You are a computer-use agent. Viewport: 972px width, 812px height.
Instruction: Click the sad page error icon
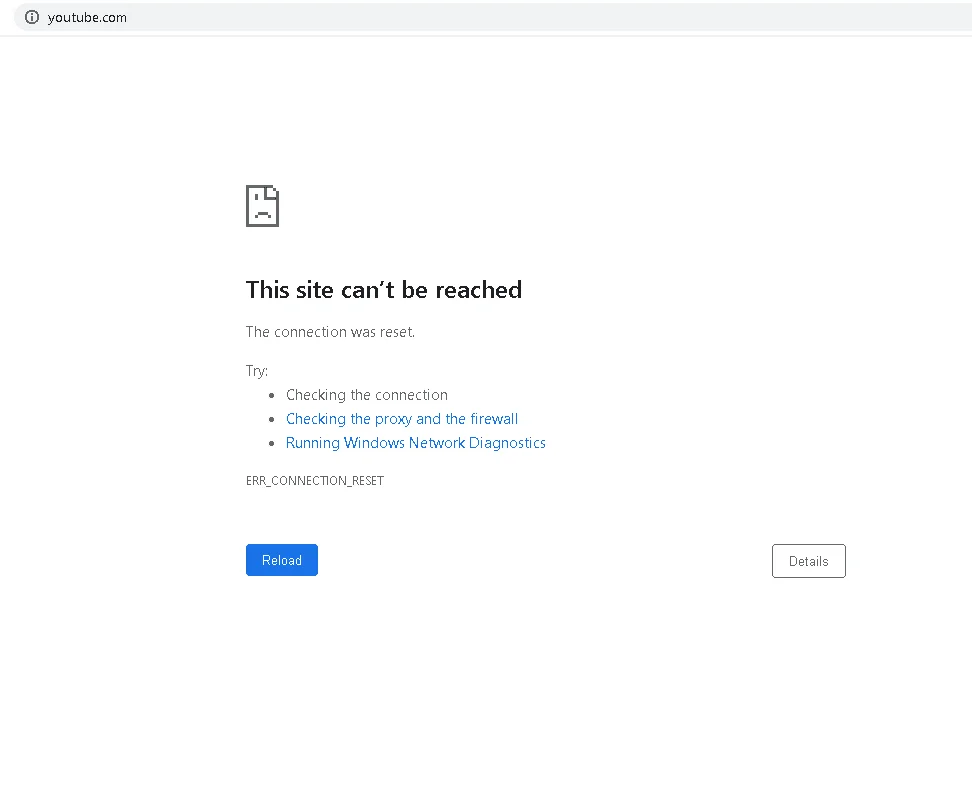[x=262, y=206]
